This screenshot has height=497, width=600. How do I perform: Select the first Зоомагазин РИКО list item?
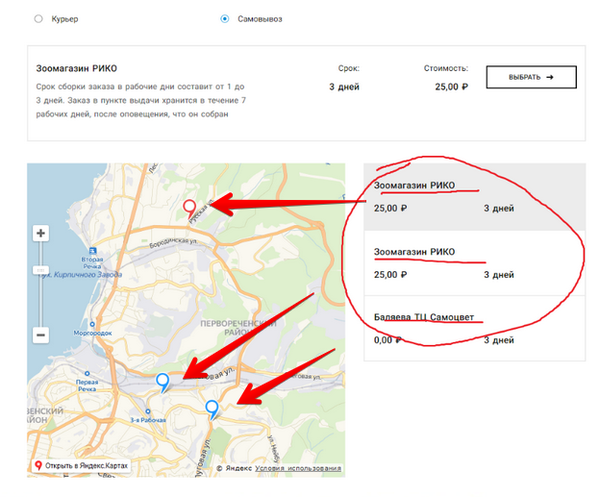[x=474, y=197]
